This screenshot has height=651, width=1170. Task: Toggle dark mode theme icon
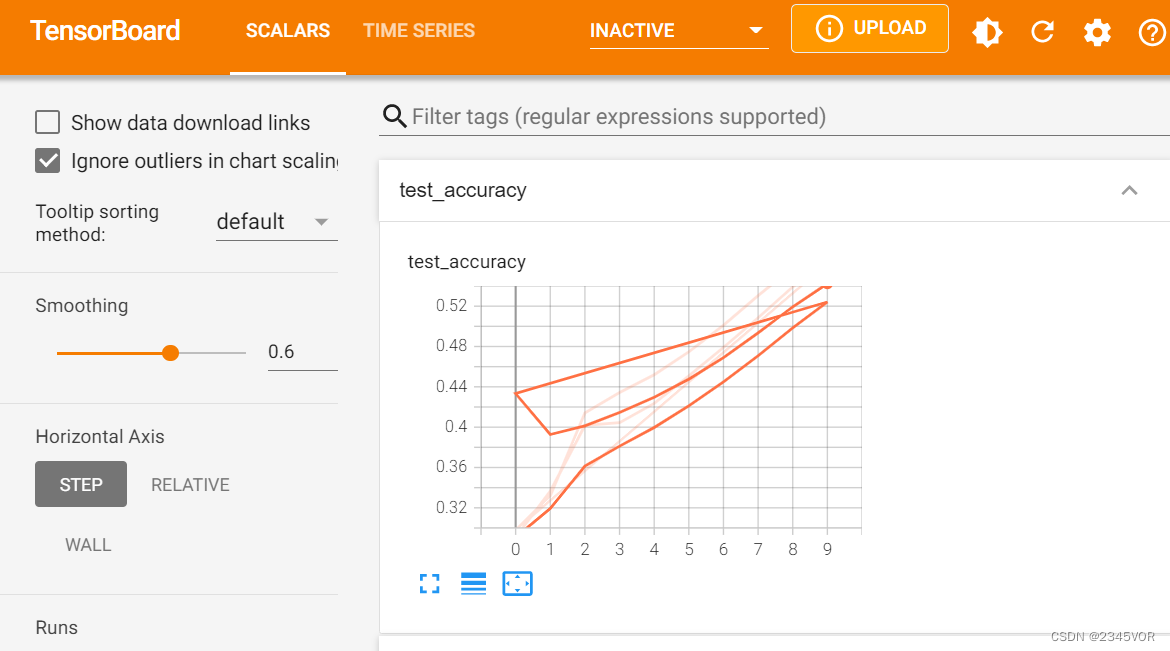tap(987, 33)
